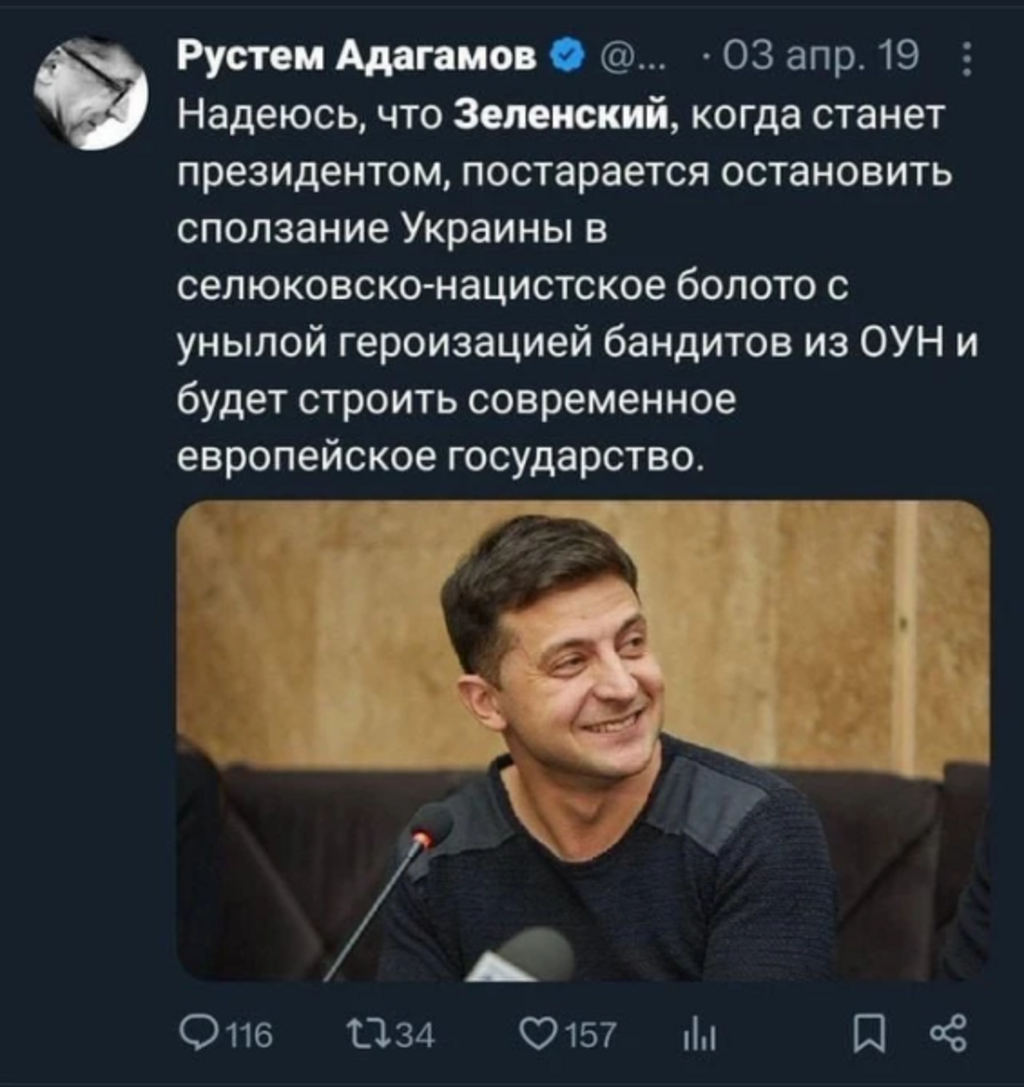Open the attached photo of smiling man
The height and width of the screenshot is (1087, 1024).
click(583, 740)
